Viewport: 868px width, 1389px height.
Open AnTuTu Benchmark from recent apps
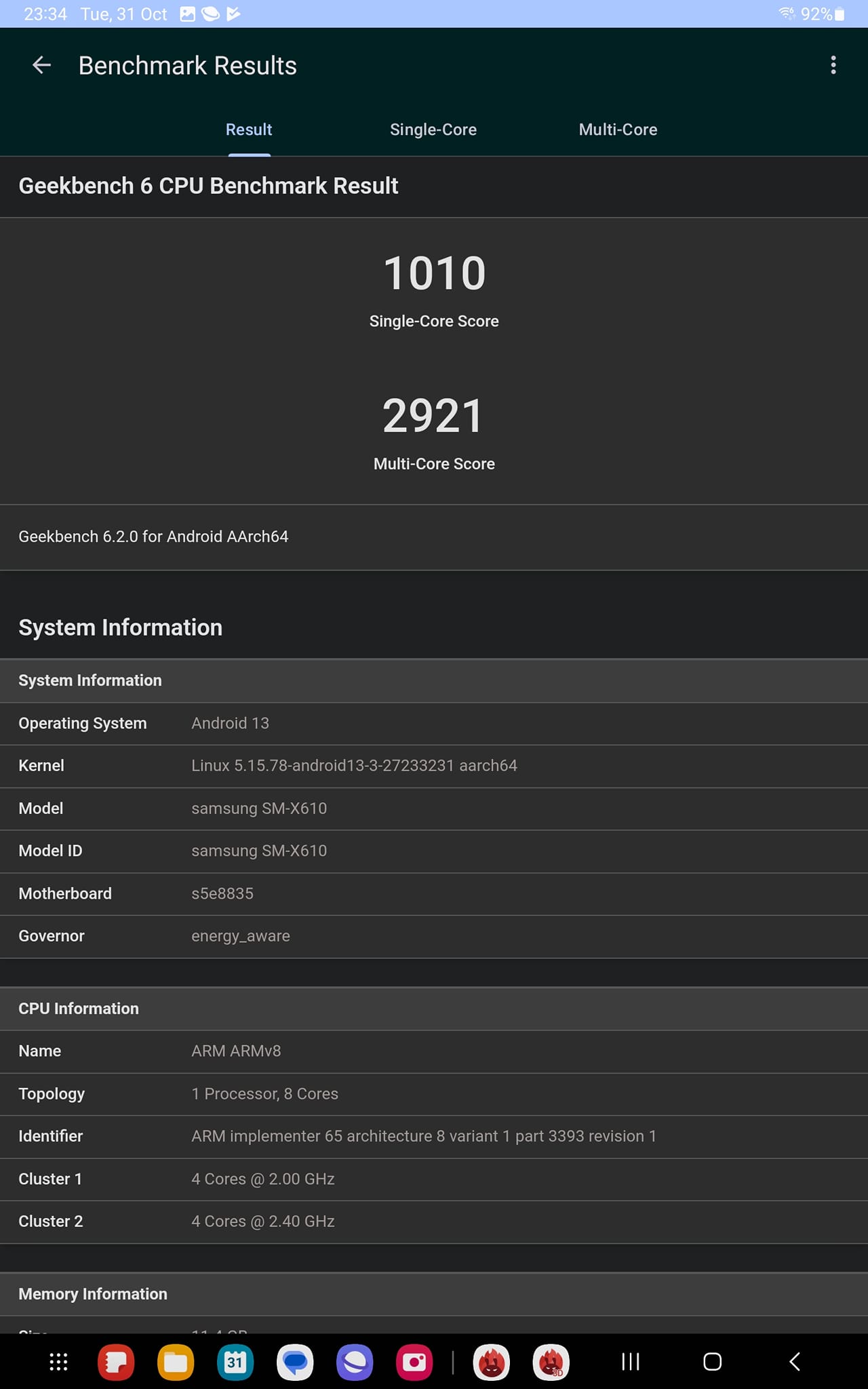point(492,1362)
